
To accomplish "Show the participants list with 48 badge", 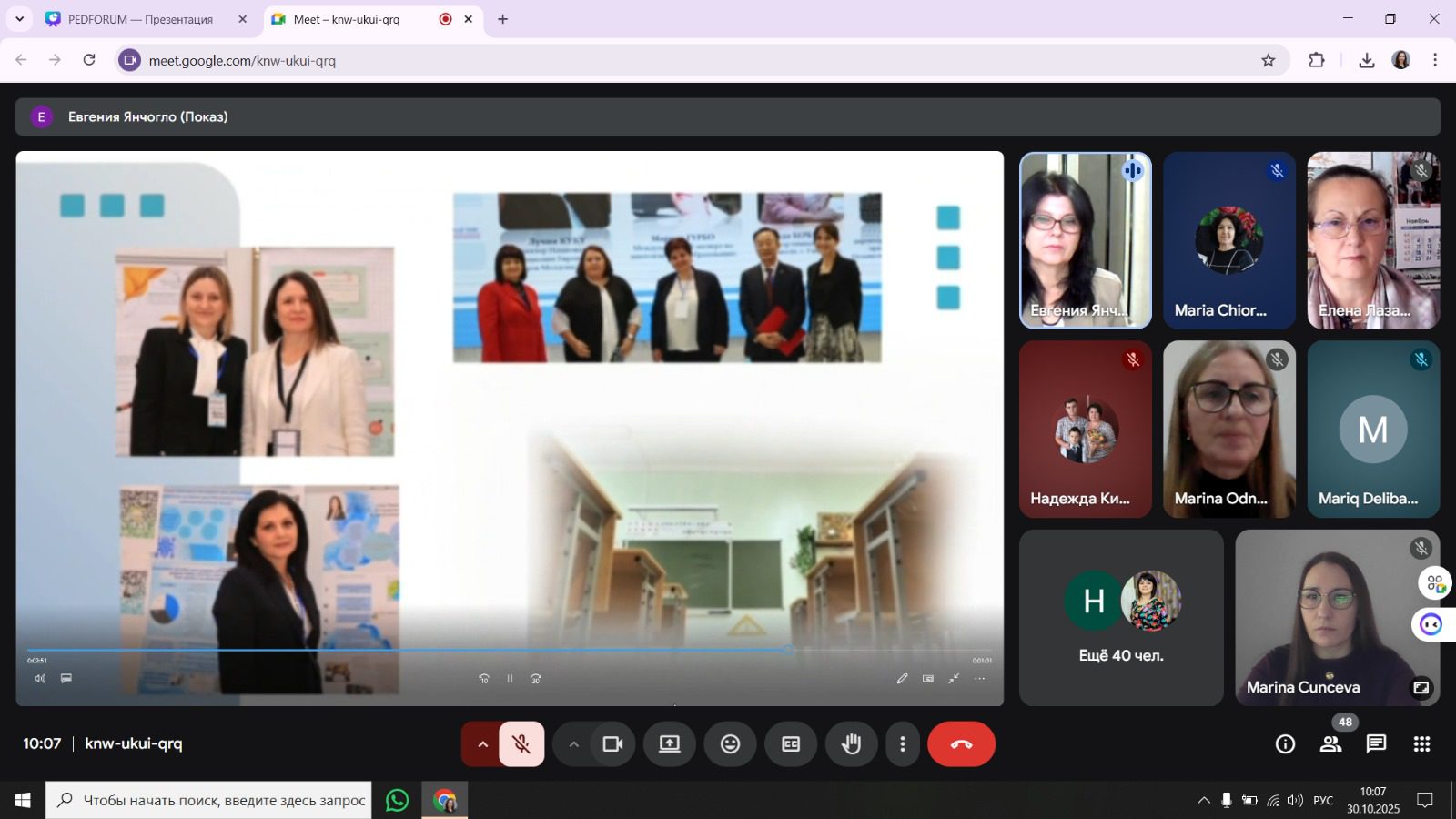I will pos(1330,744).
